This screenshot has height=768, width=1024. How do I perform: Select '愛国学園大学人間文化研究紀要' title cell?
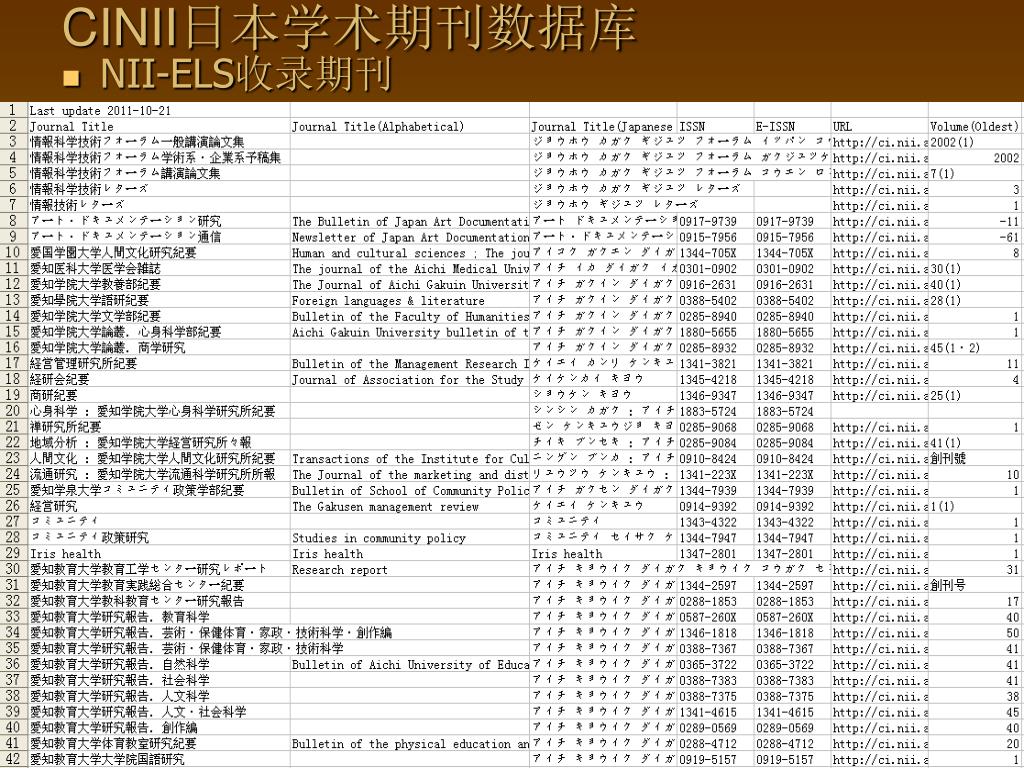tap(159, 253)
